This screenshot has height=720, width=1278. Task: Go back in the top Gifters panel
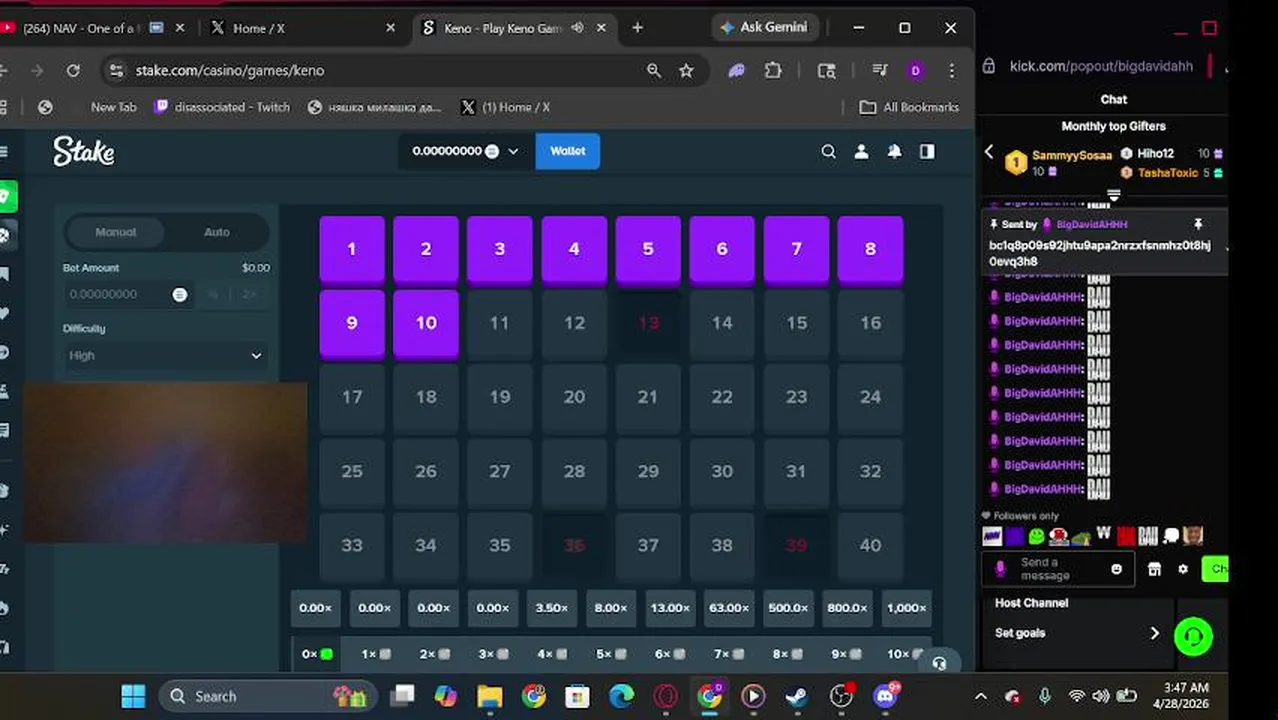click(989, 152)
